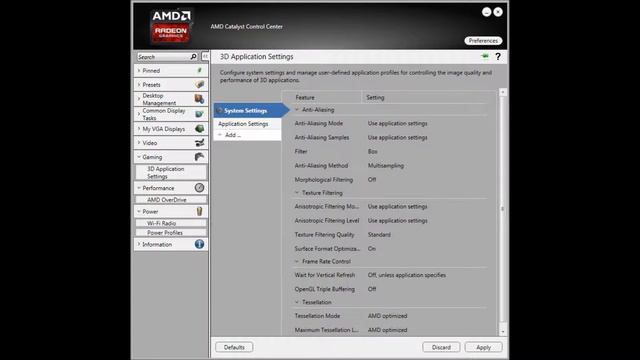The width and height of the screenshot is (640, 360).
Task: Open Wi-Fi Radio page
Action: tap(171, 223)
